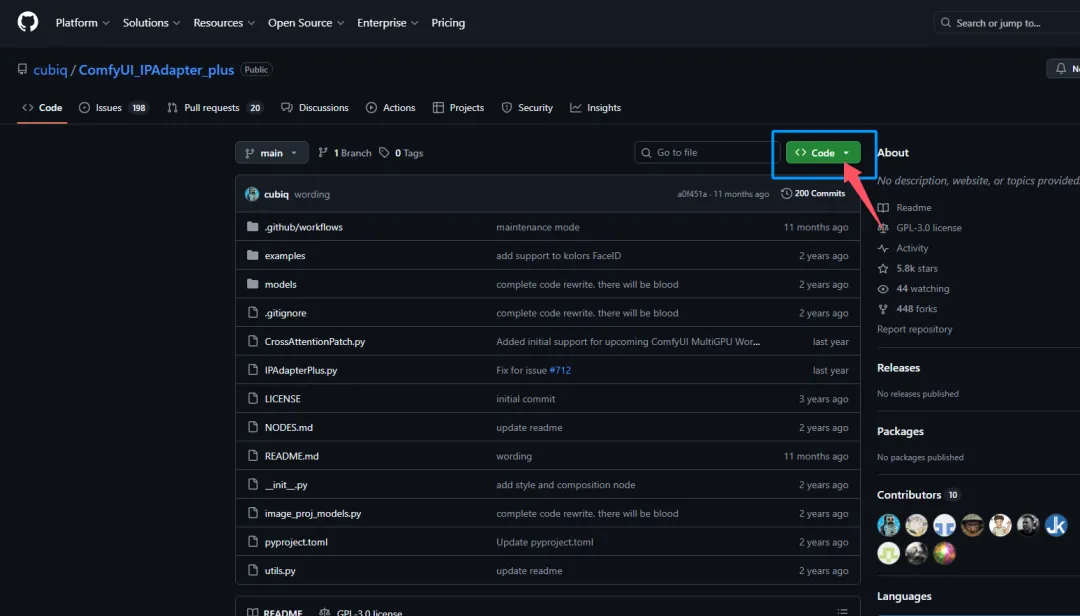Open utils.py file
1080x616 pixels.
(x=280, y=571)
